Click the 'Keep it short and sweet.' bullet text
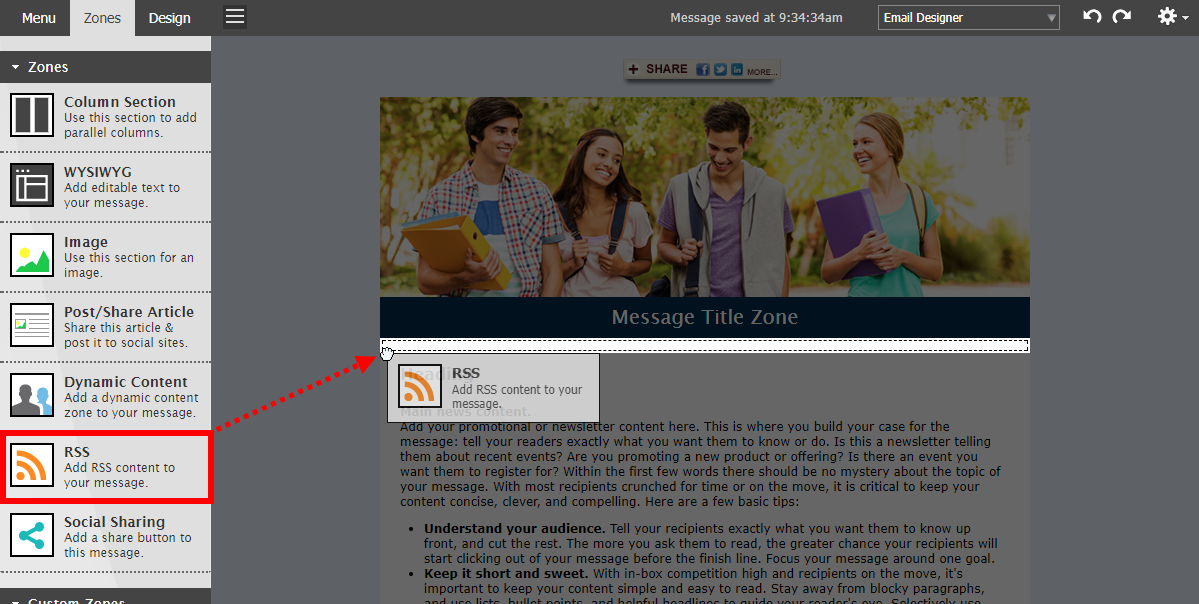1199x604 pixels. tap(505, 573)
